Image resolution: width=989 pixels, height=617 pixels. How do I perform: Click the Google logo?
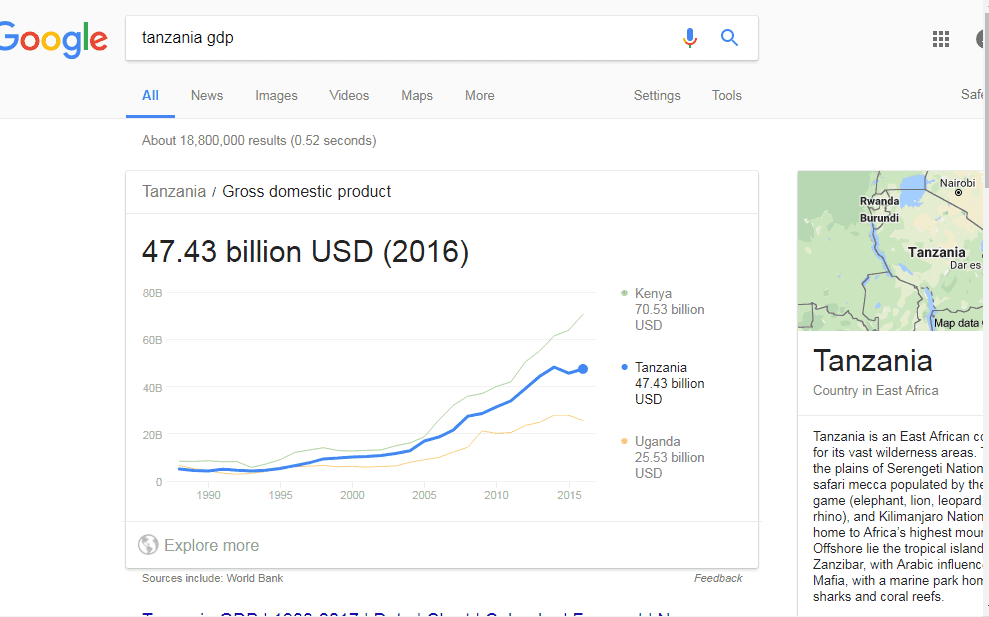pos(54,39)
